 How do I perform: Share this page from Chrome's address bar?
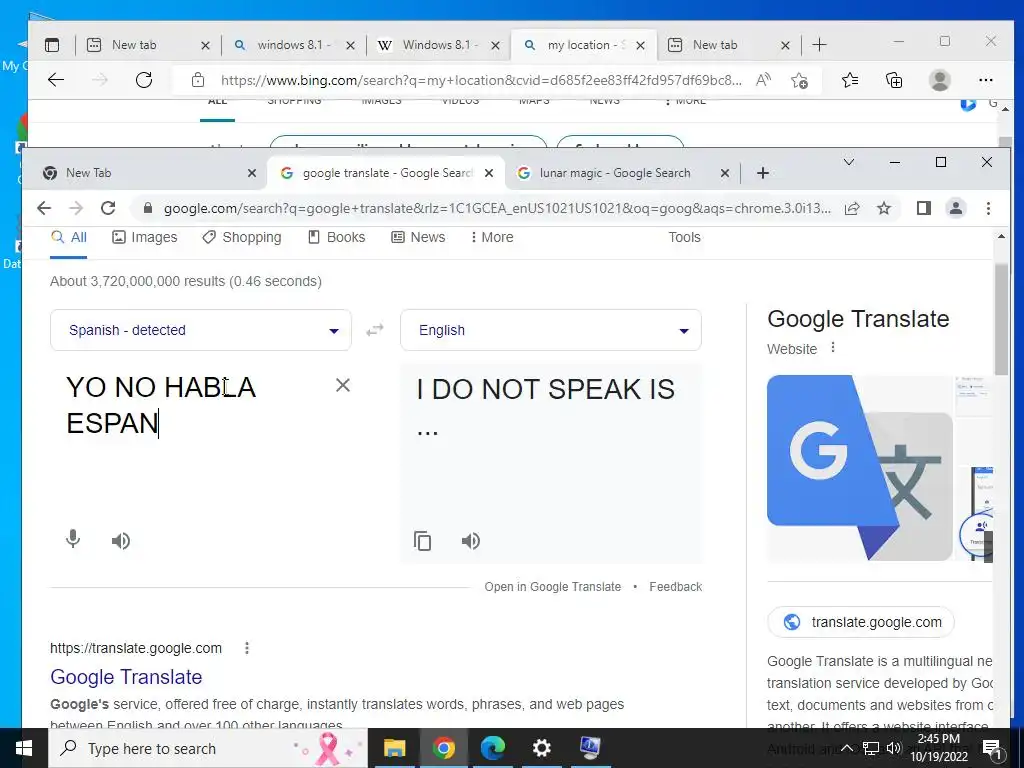coord(852,208)
